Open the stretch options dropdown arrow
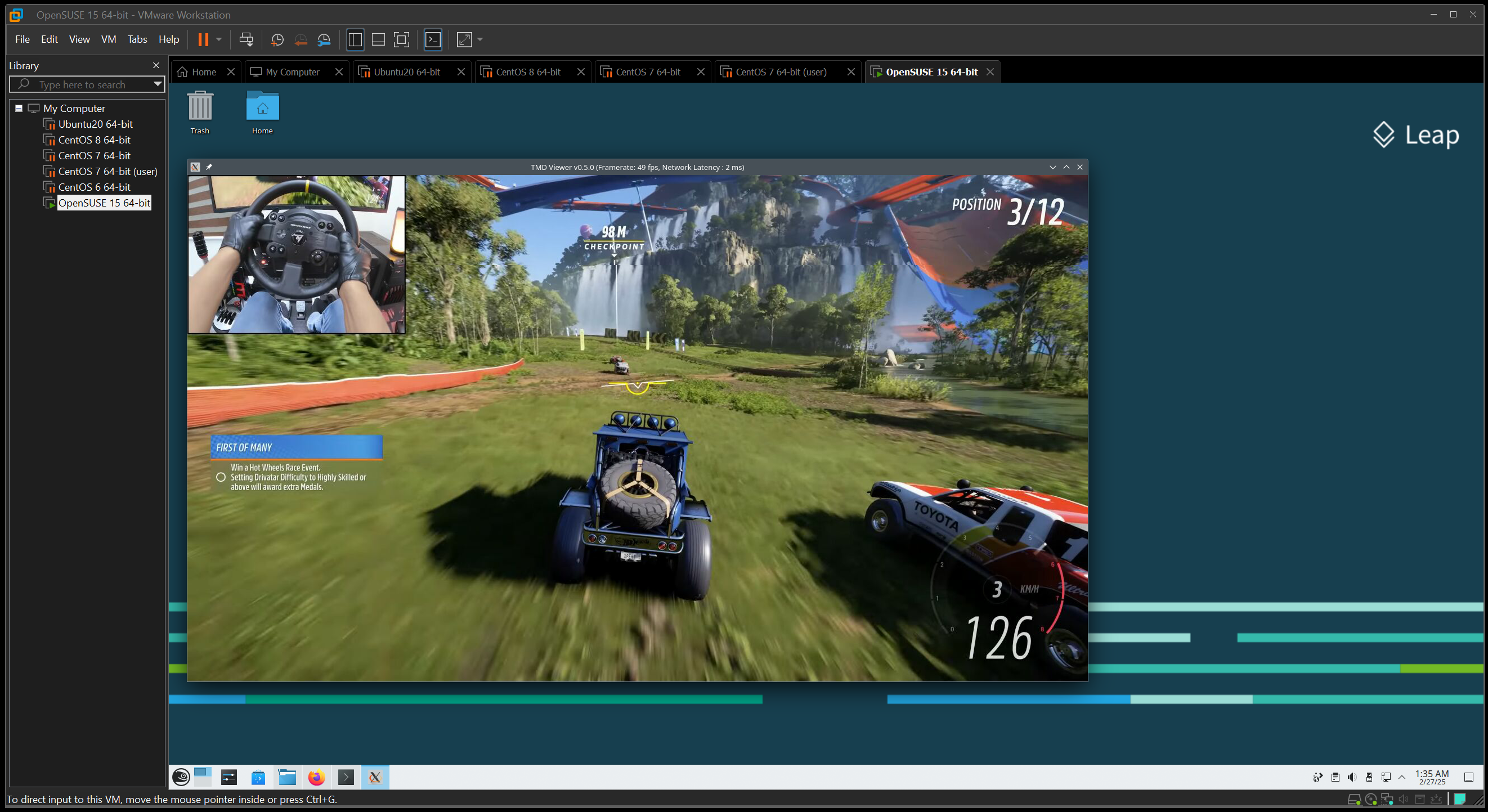Viewport: 1488px width, 812px height. pyautogui.click(x=480, y=39)
